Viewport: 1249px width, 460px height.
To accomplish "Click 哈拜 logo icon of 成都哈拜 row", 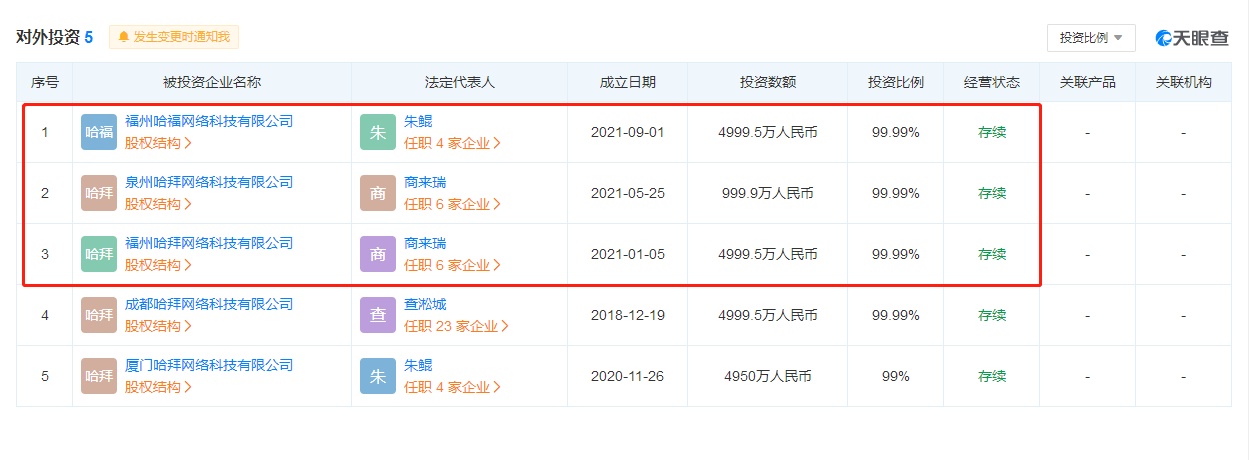I will coord(99,315).
